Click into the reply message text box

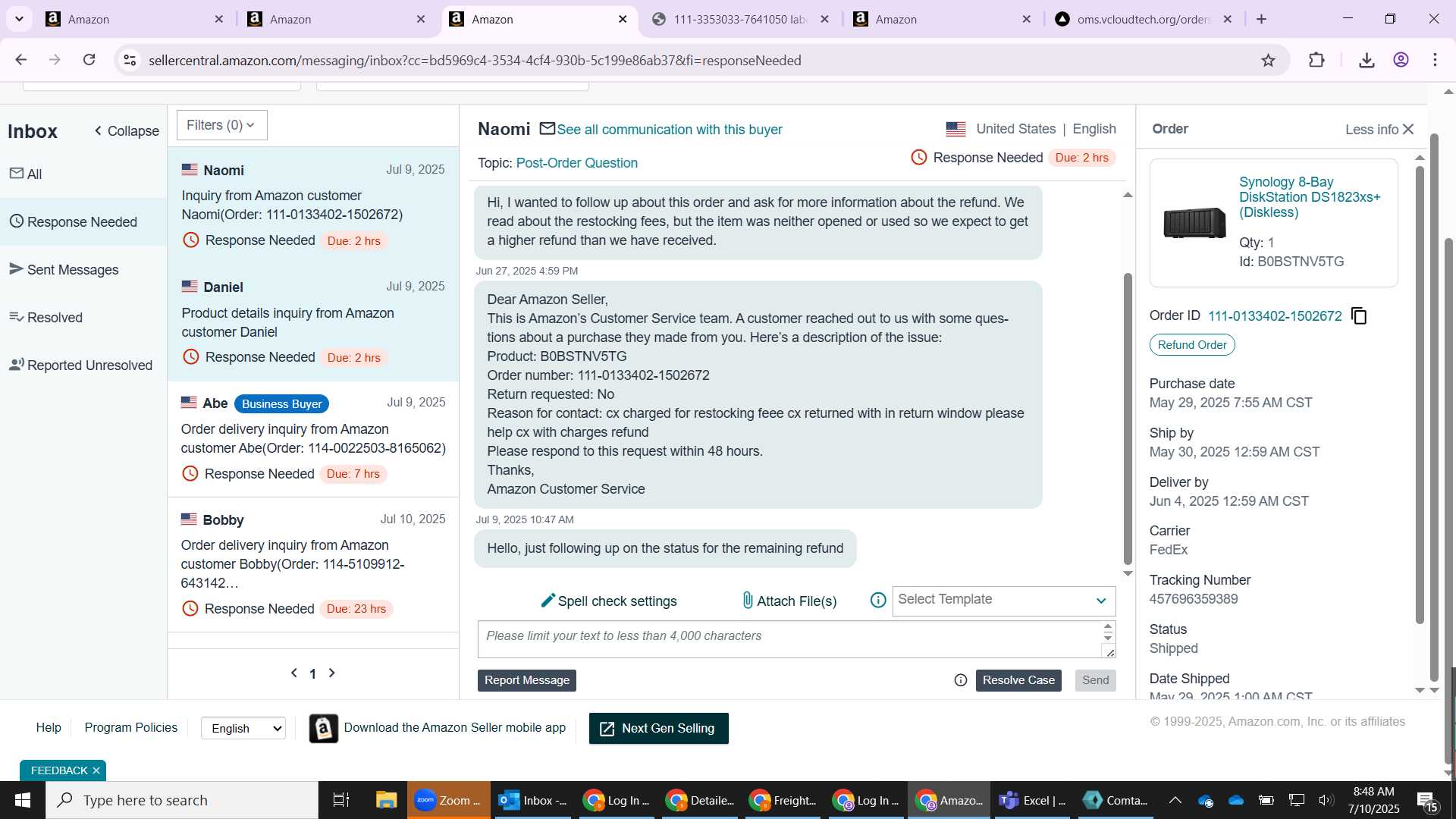[x=789, y=639]
